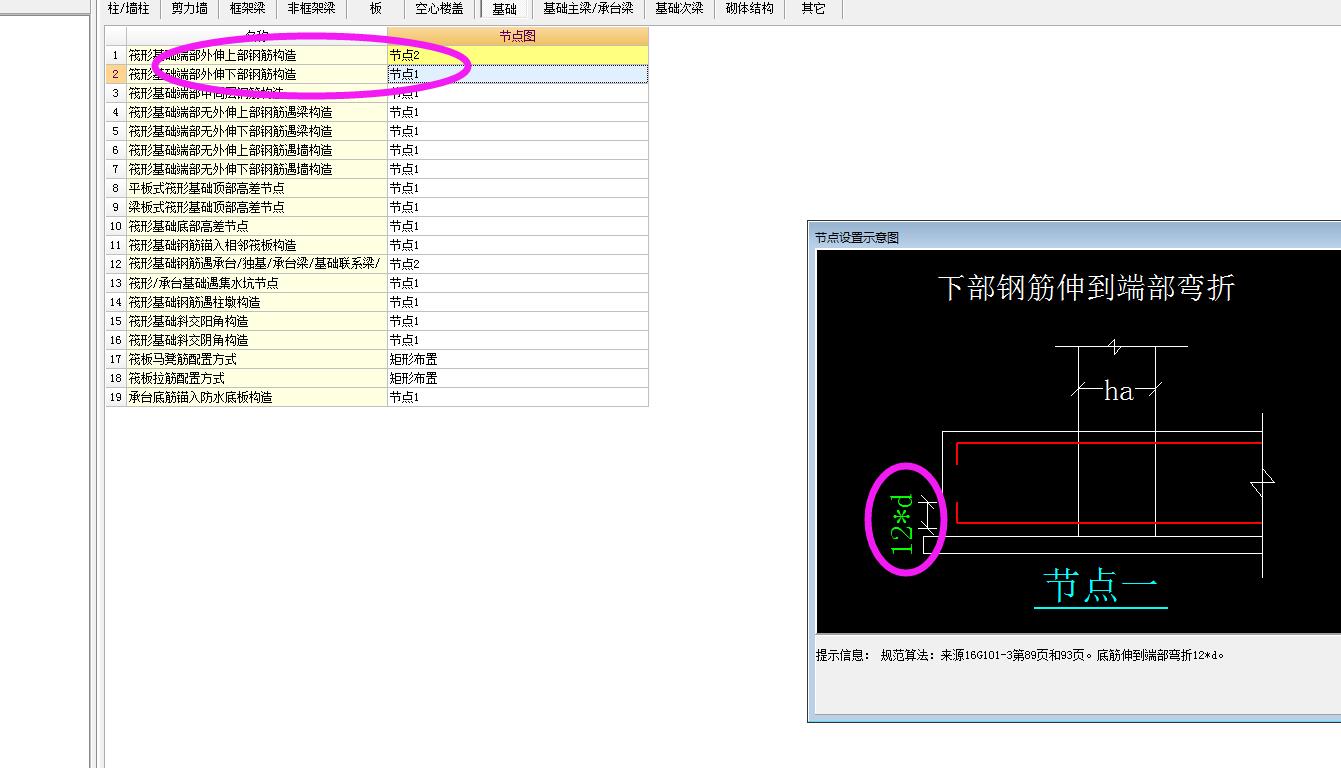1341x768 pixels.
Task: Select row 筏形/承台基础遇集水坑节点
Action: 256,283
